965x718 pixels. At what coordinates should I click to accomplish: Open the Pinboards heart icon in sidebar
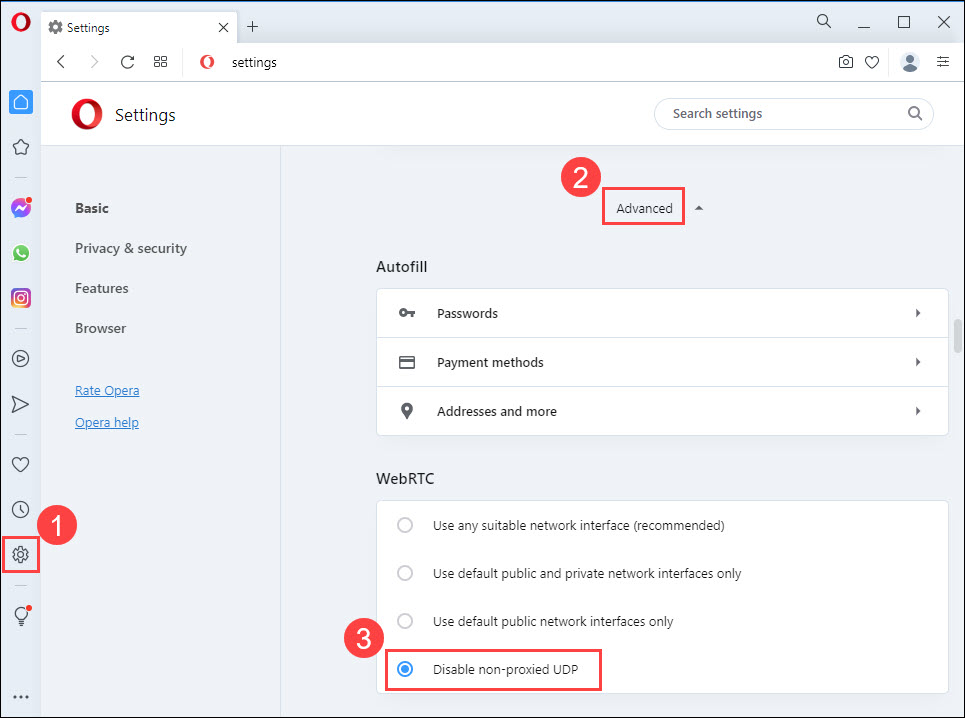pyautogui.click(x=21, y=465)
